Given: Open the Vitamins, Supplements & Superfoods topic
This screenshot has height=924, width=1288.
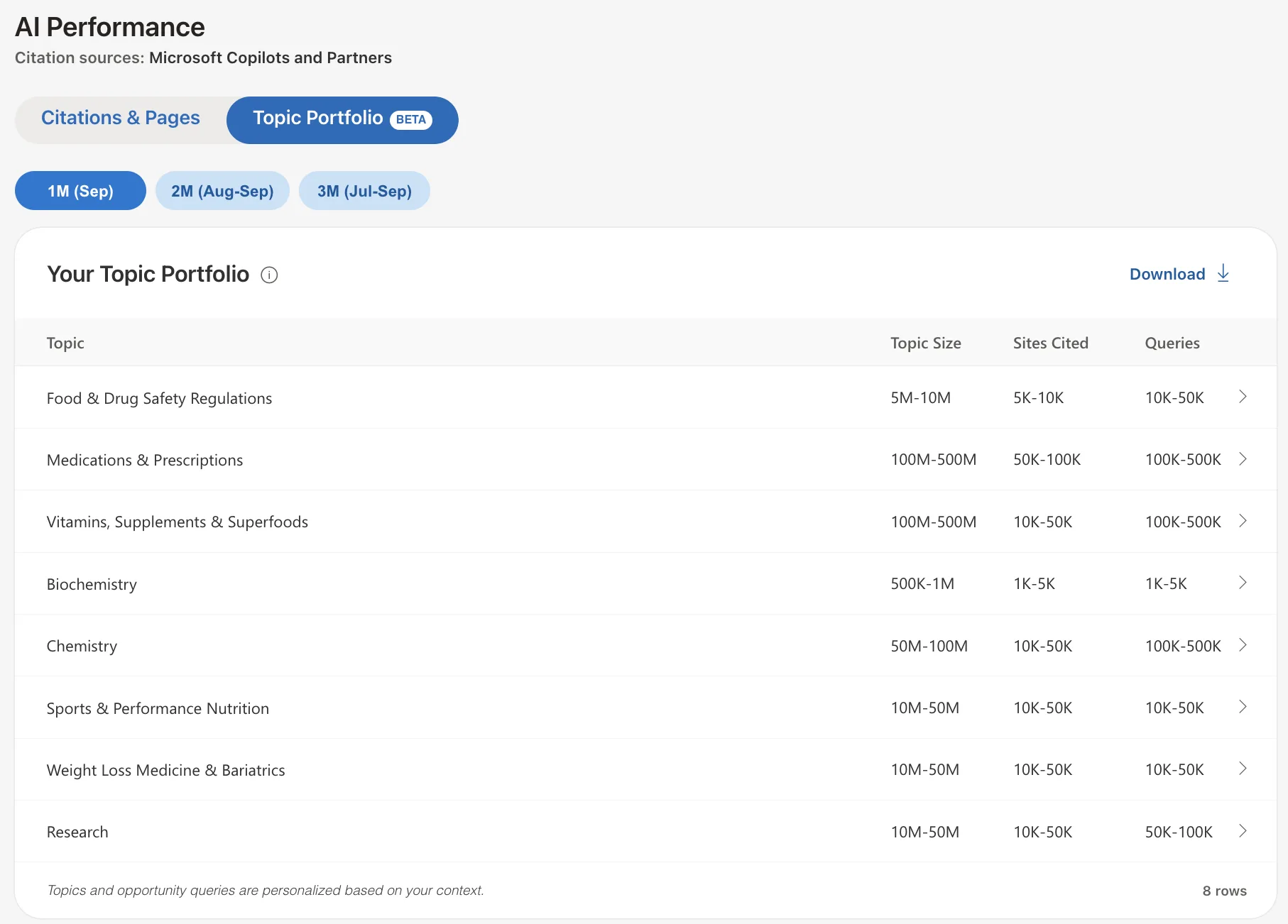Looking at the screenshot, I should [178, 522].
